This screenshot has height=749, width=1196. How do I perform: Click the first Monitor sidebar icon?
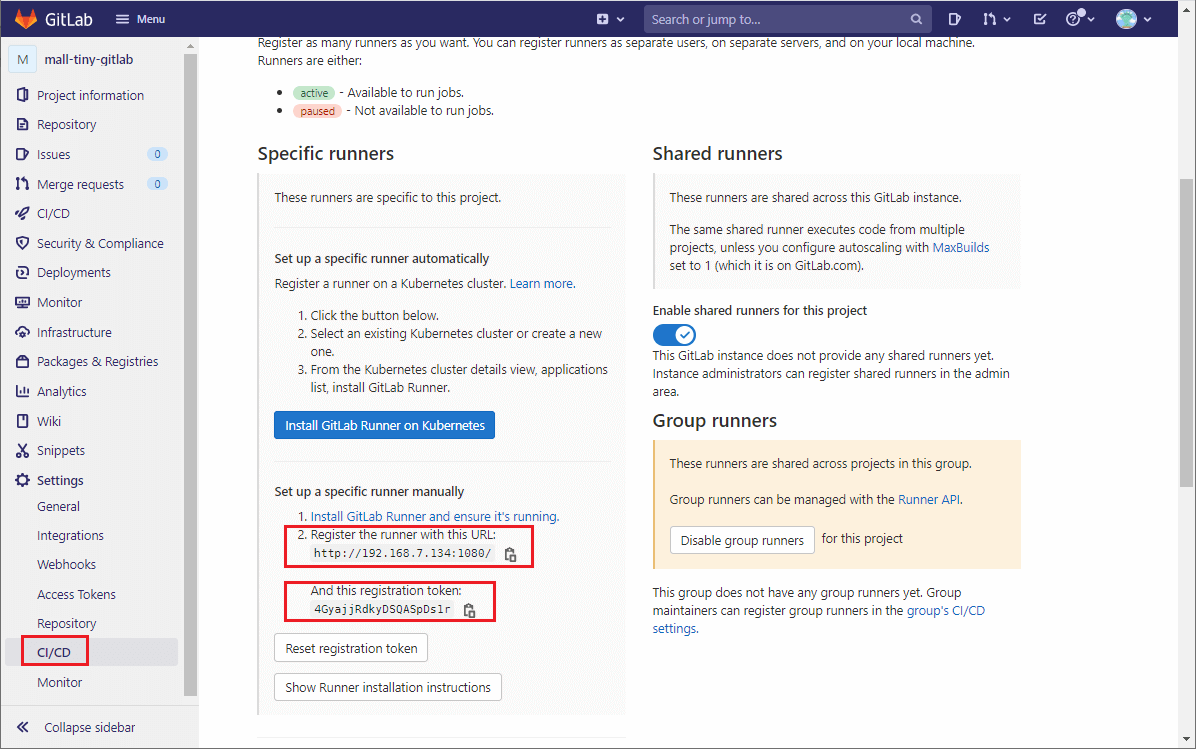point(22,302)
